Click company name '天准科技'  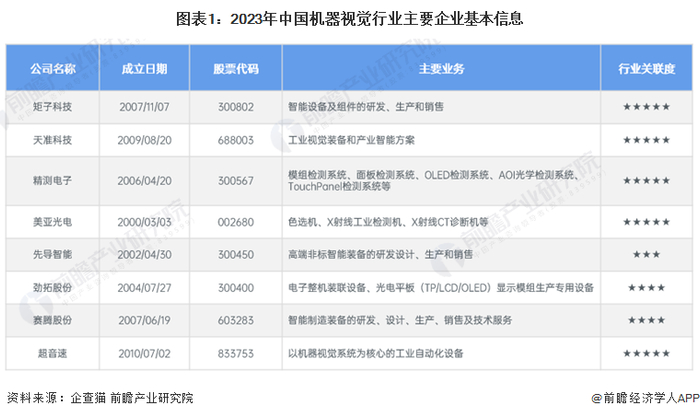click(x=53, y=140)
